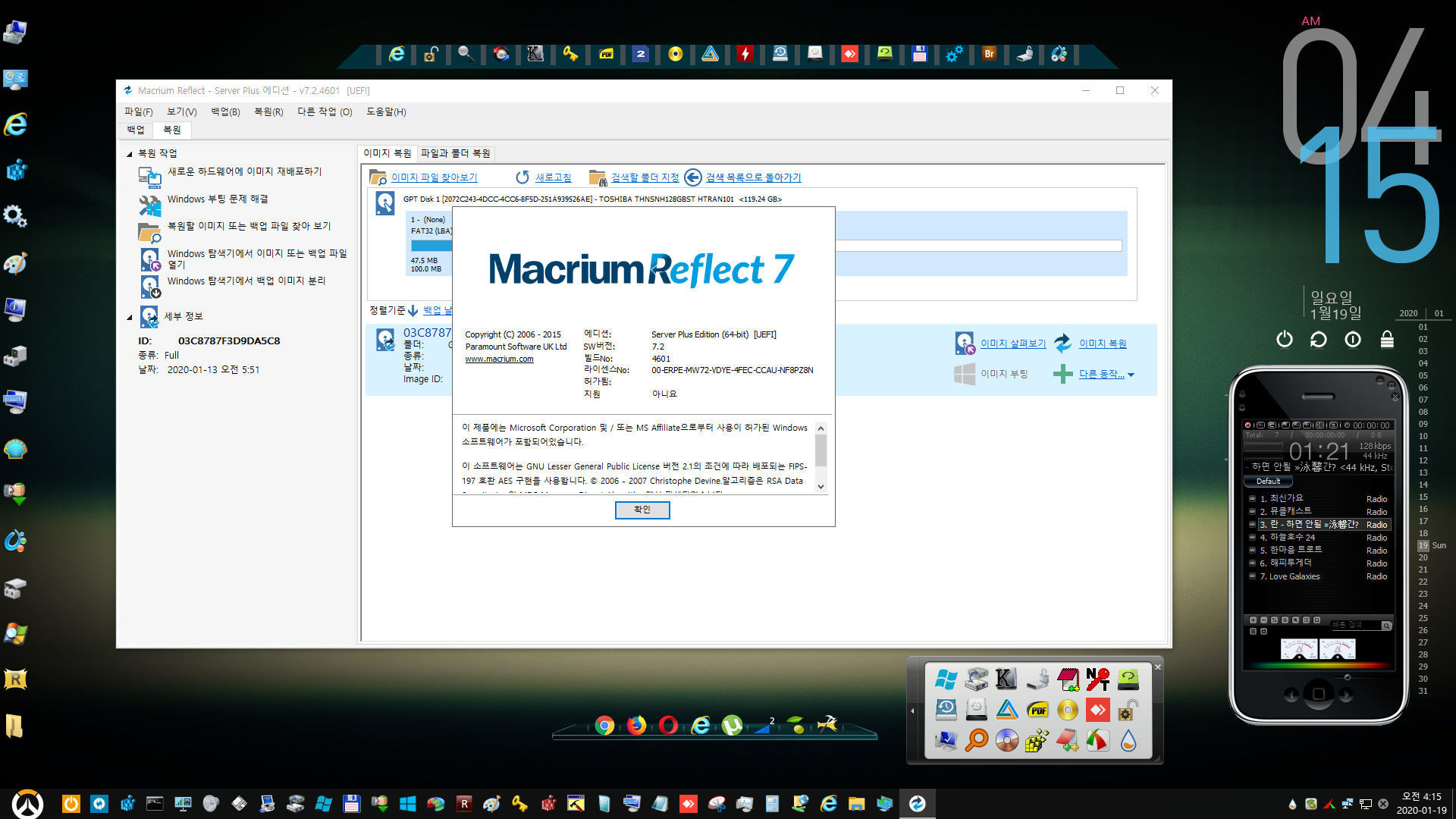Image resolution: width=1456 pixels, height=819 pixels.
Task: Click gold disc icon in top dock
Action: coord(676,54)
